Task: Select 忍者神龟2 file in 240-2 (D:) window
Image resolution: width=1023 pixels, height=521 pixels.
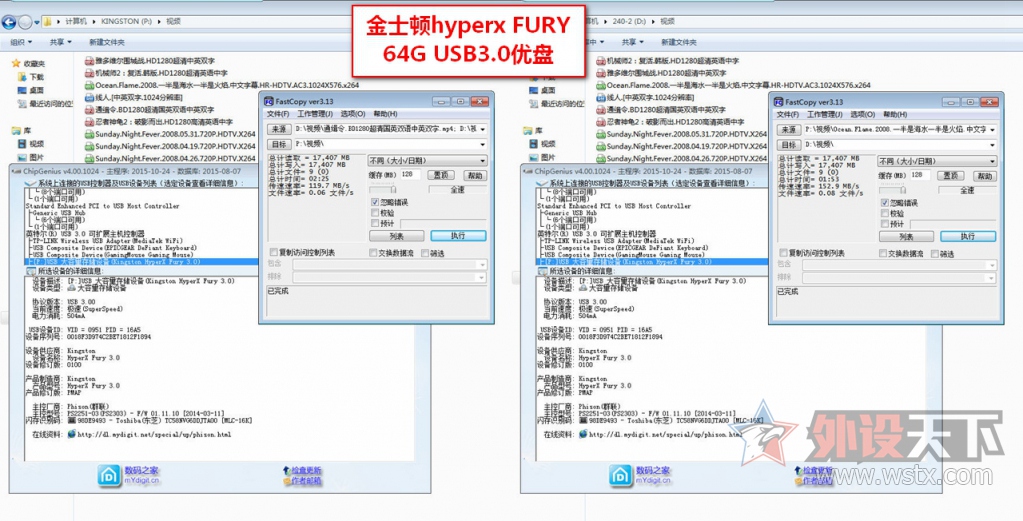Action: coord(670,121)
